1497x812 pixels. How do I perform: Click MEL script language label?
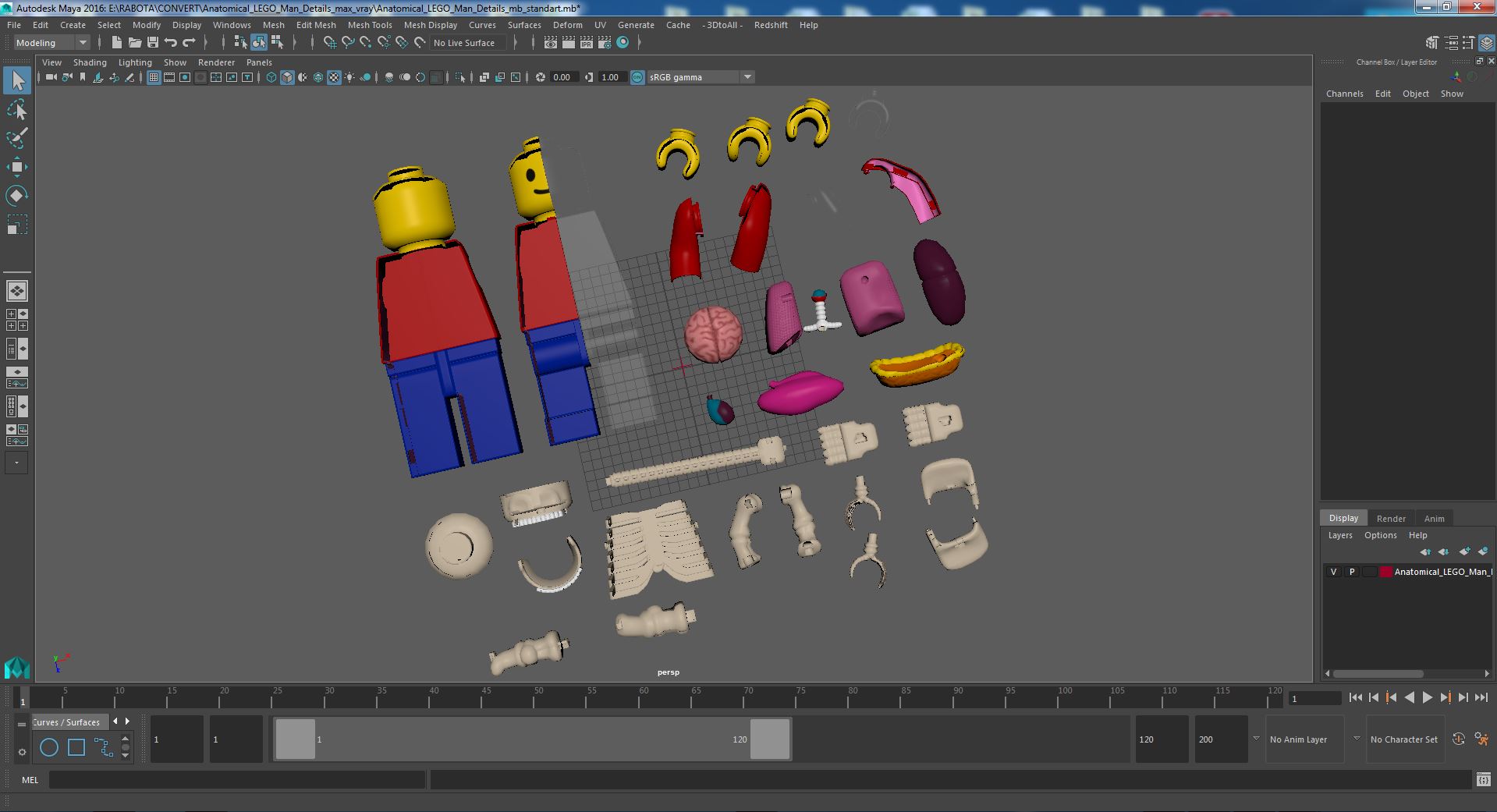pos(30,779)
